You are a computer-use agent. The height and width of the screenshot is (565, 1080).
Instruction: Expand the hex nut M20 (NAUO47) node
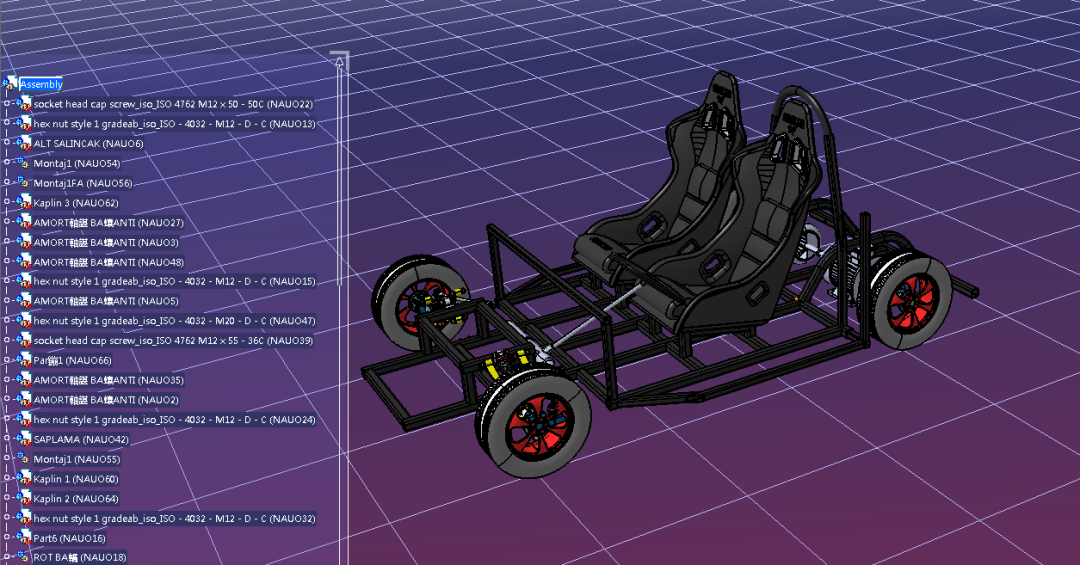(7, 320)
